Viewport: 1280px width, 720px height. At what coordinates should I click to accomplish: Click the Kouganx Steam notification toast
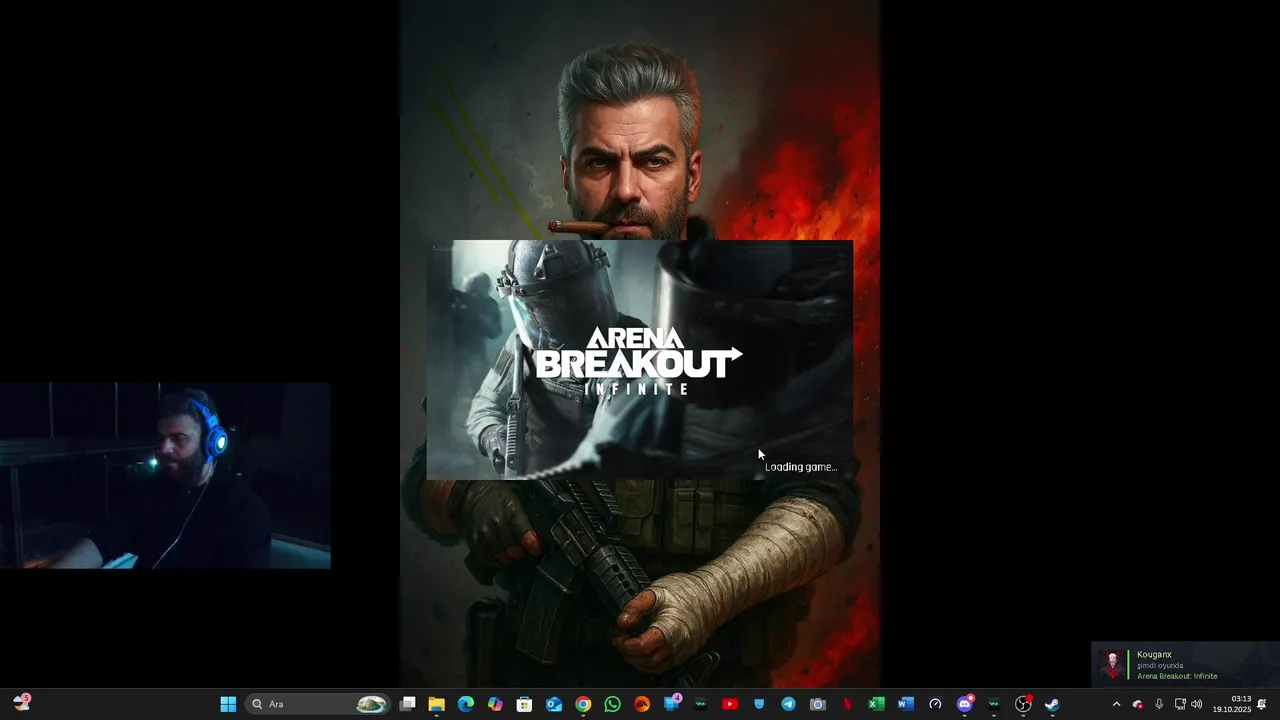[x=1185, y=664]
